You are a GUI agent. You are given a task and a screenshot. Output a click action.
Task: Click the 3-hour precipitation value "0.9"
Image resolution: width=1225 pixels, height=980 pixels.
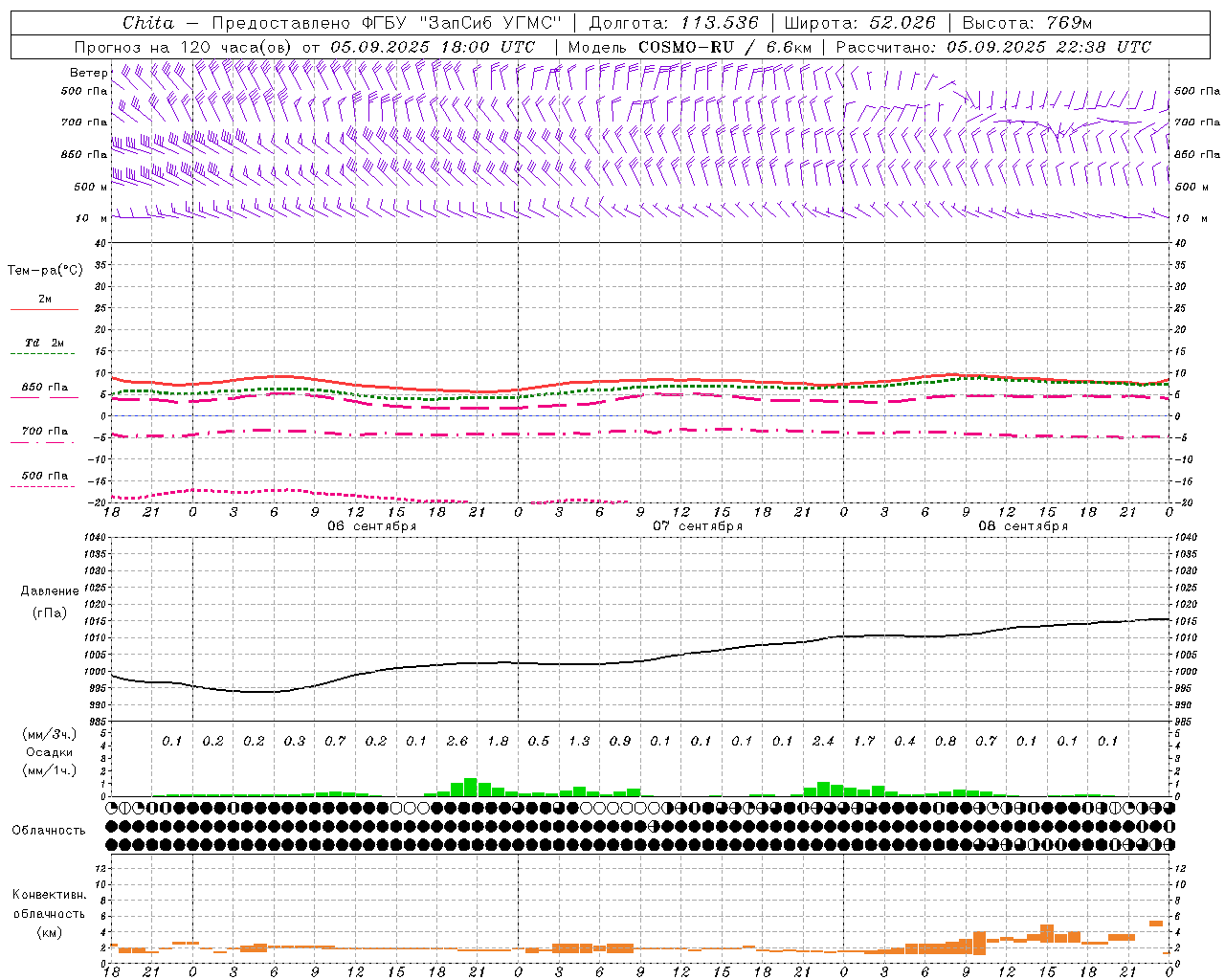620,741
